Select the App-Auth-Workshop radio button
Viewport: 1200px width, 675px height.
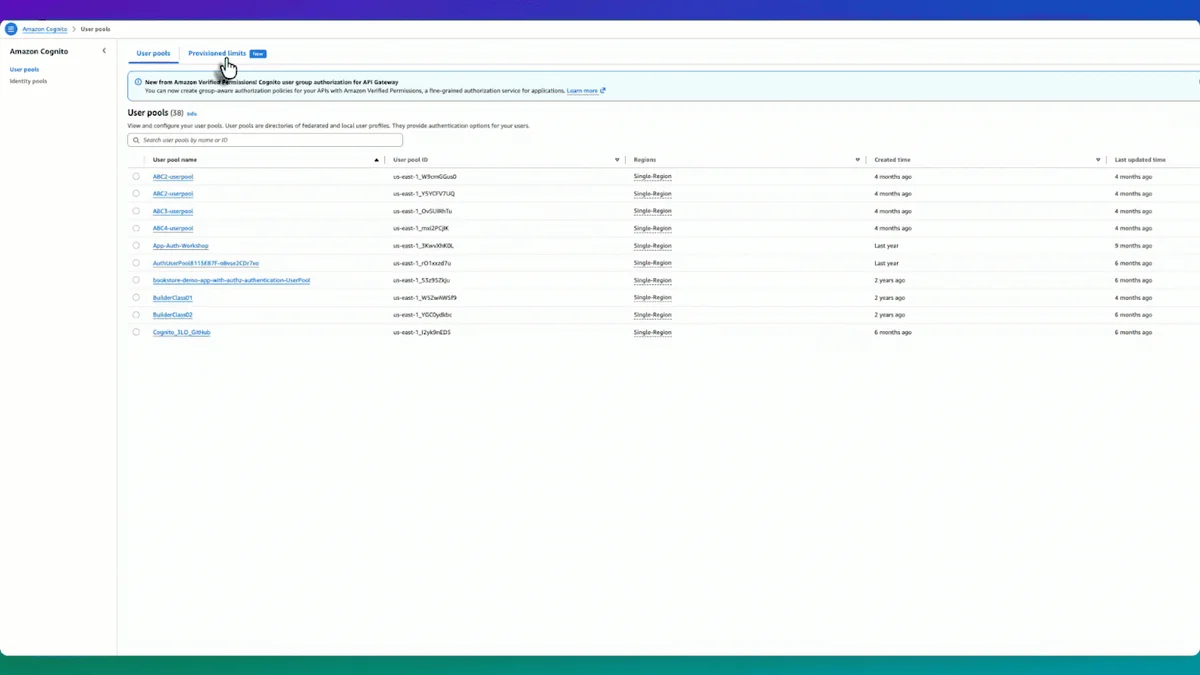tap(136, 246)
